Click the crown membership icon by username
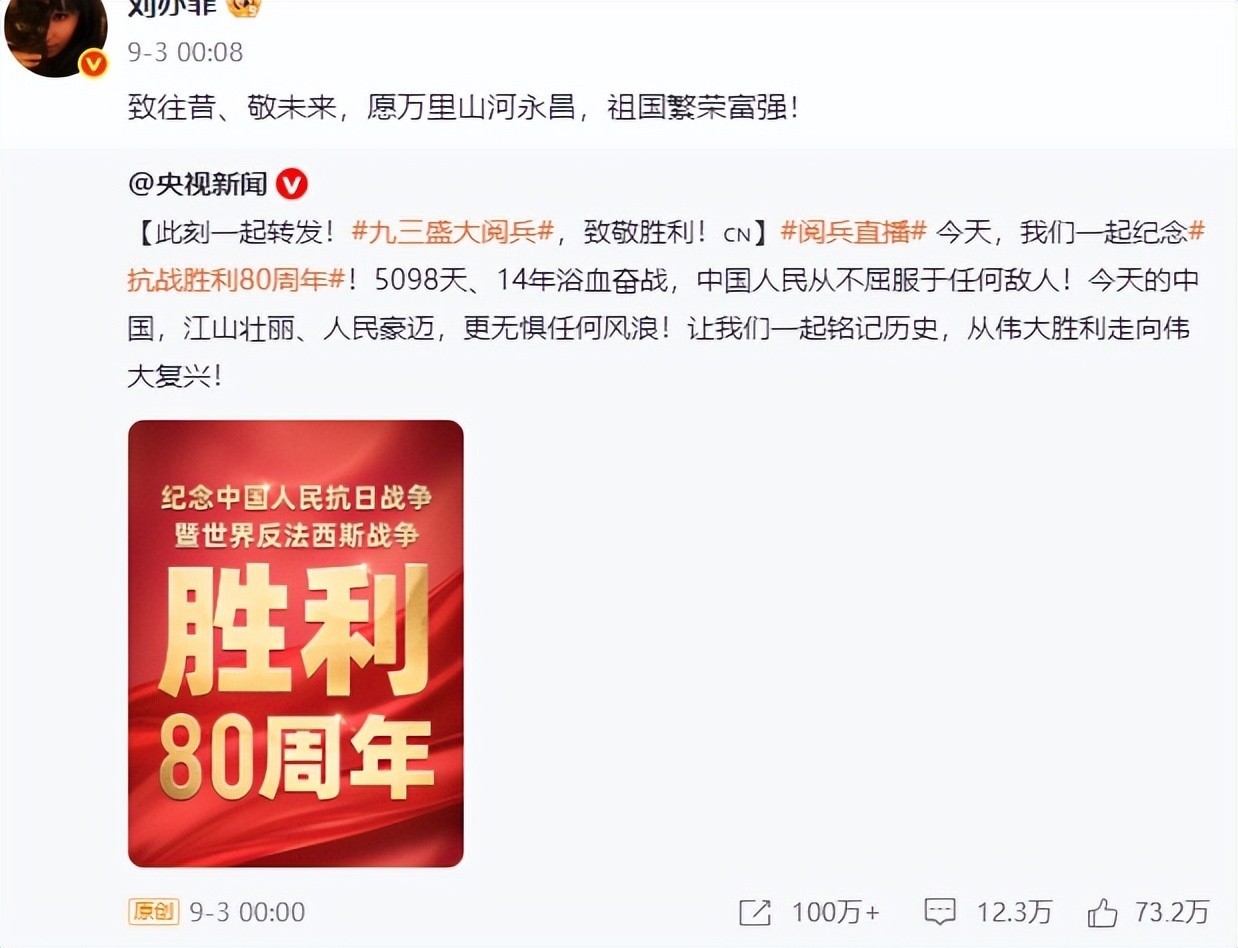The image size is (1238, 948). [x=244, y=8]
